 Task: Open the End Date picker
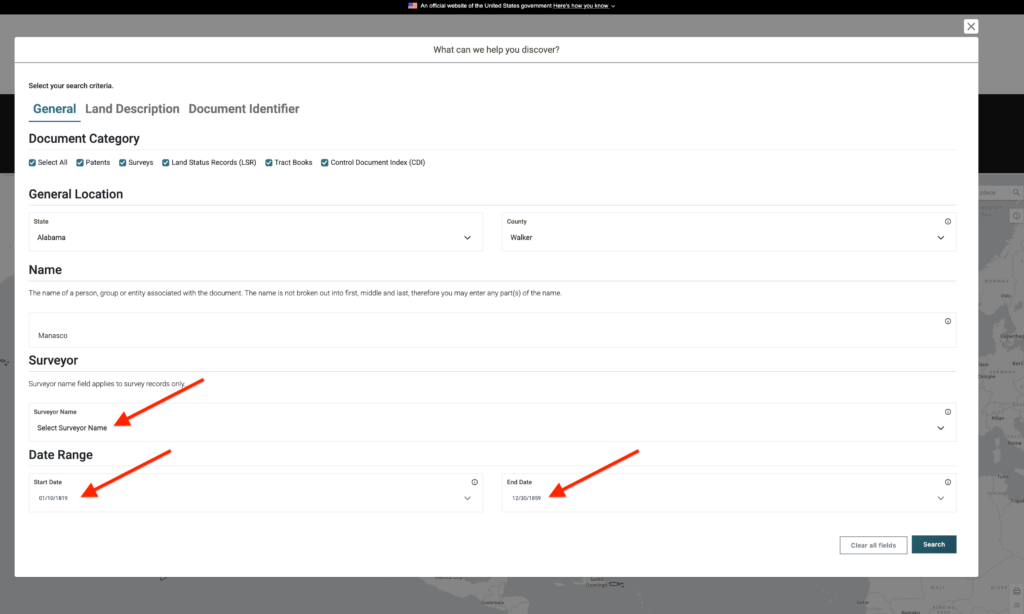point(729,493)
